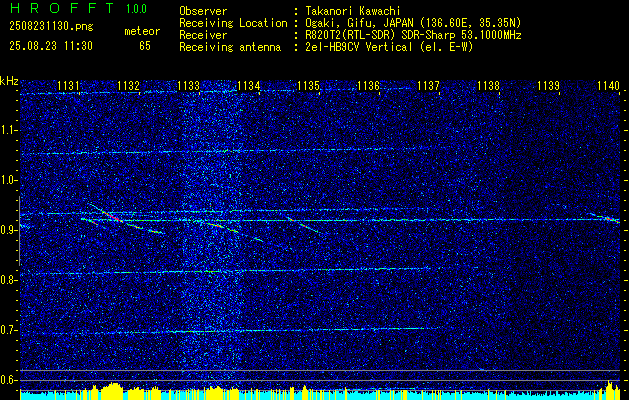
Task: Click the kHz axis unit label
Action: [9, 82]
